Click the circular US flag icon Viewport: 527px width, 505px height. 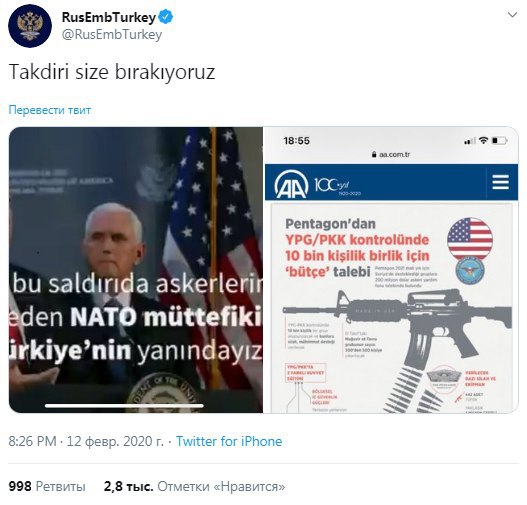(x=470, y=239)
